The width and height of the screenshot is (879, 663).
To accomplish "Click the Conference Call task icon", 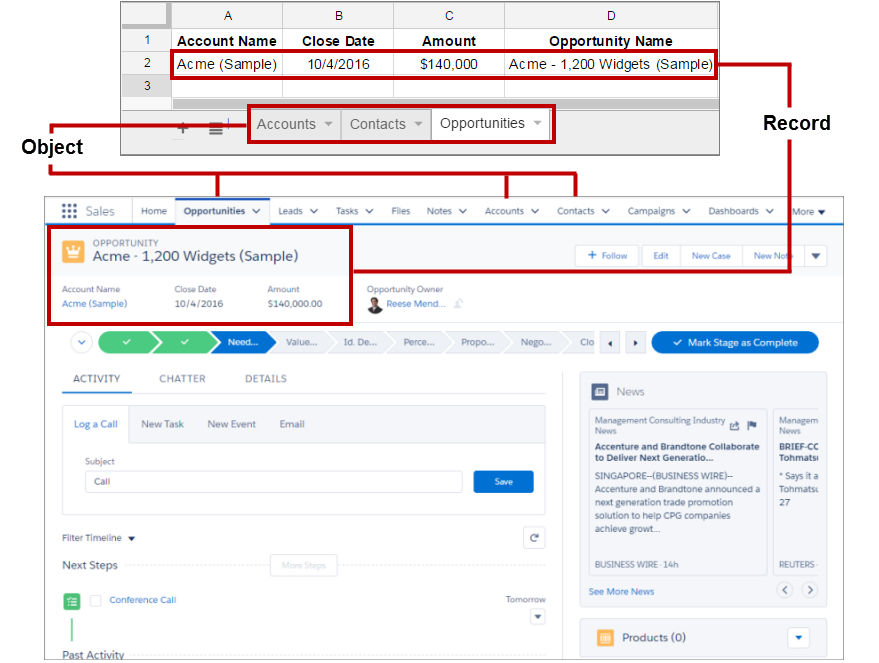I will click(x=72, y=601).
